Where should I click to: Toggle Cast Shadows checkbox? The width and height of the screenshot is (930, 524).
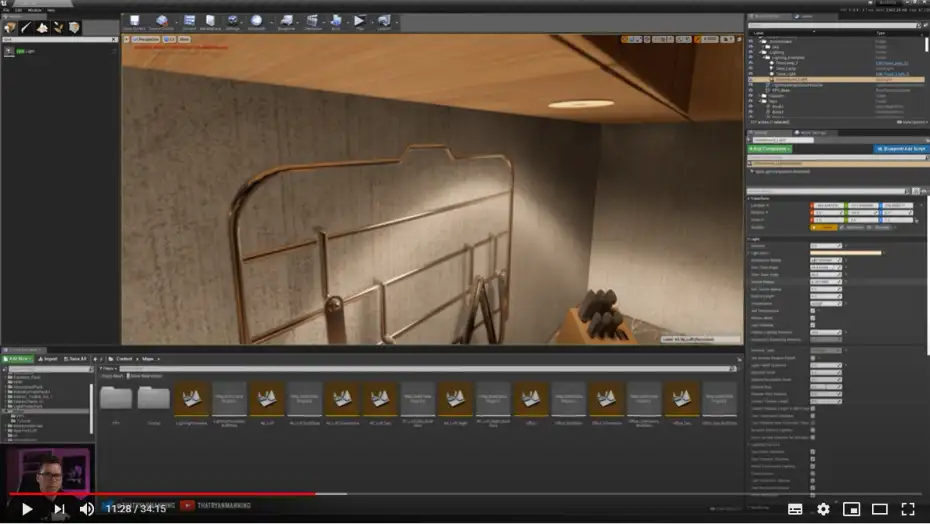[813, 325]
